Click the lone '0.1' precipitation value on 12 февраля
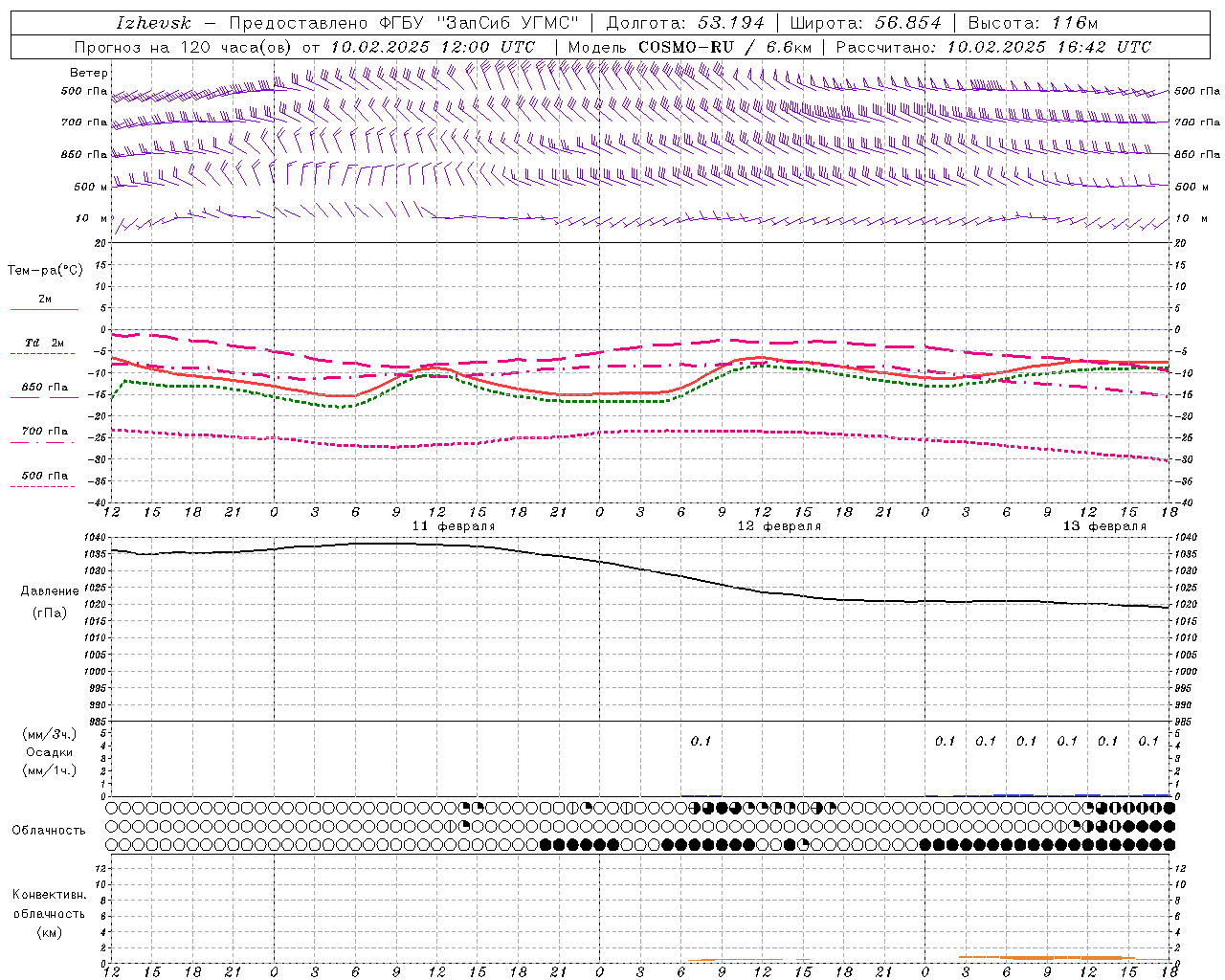The width and height of the screenshot is (1225, 980). 701,741
